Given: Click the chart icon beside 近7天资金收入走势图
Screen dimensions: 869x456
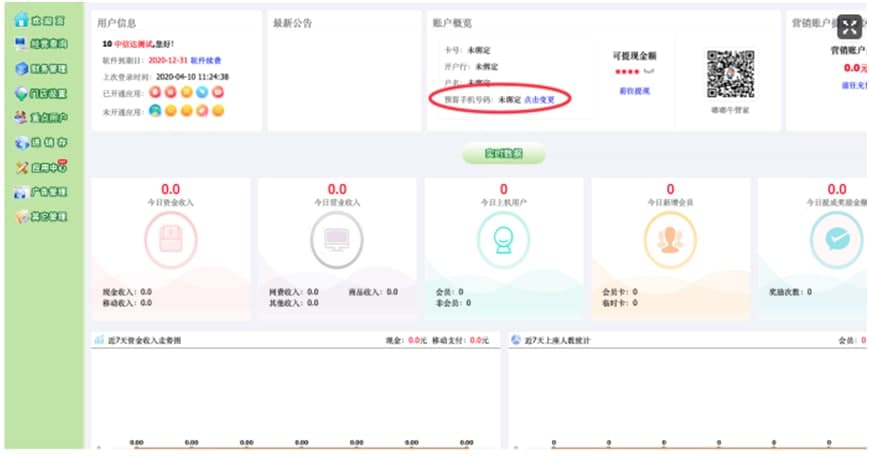Looking at the screenshot, I should coord(99,340).
